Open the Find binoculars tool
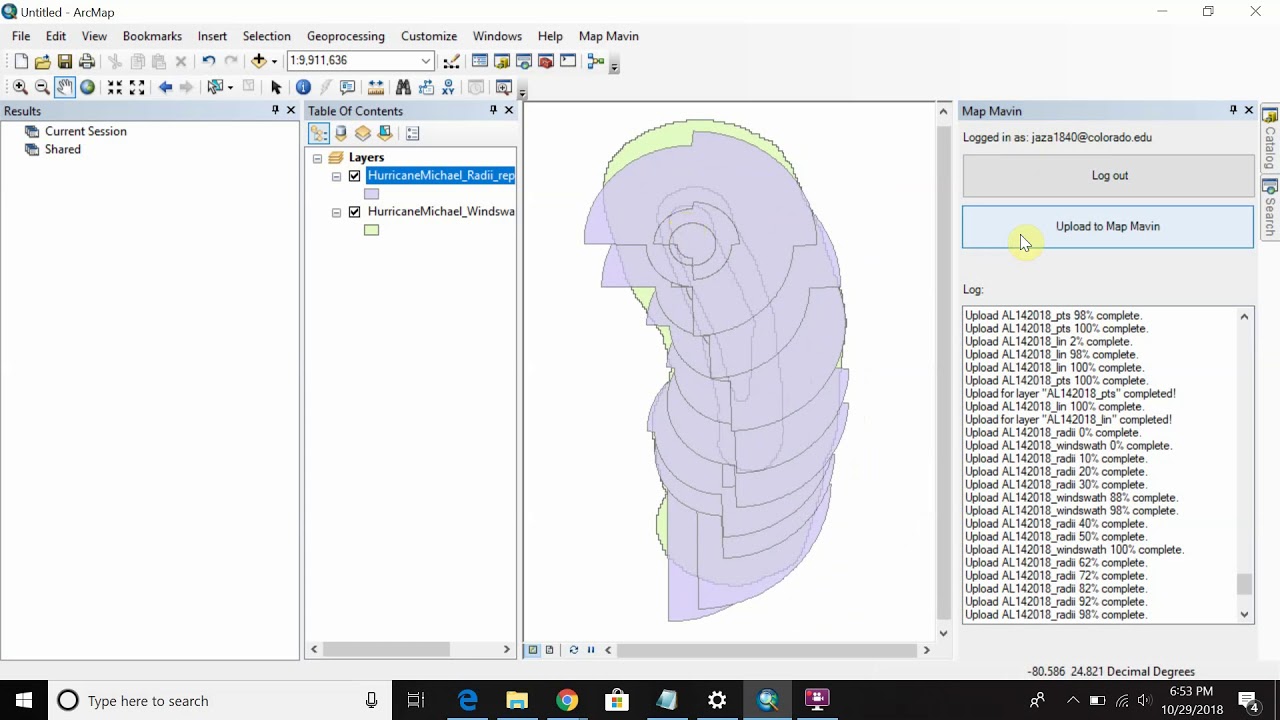Screen dimensions: 1280x720 click(403, 88)
